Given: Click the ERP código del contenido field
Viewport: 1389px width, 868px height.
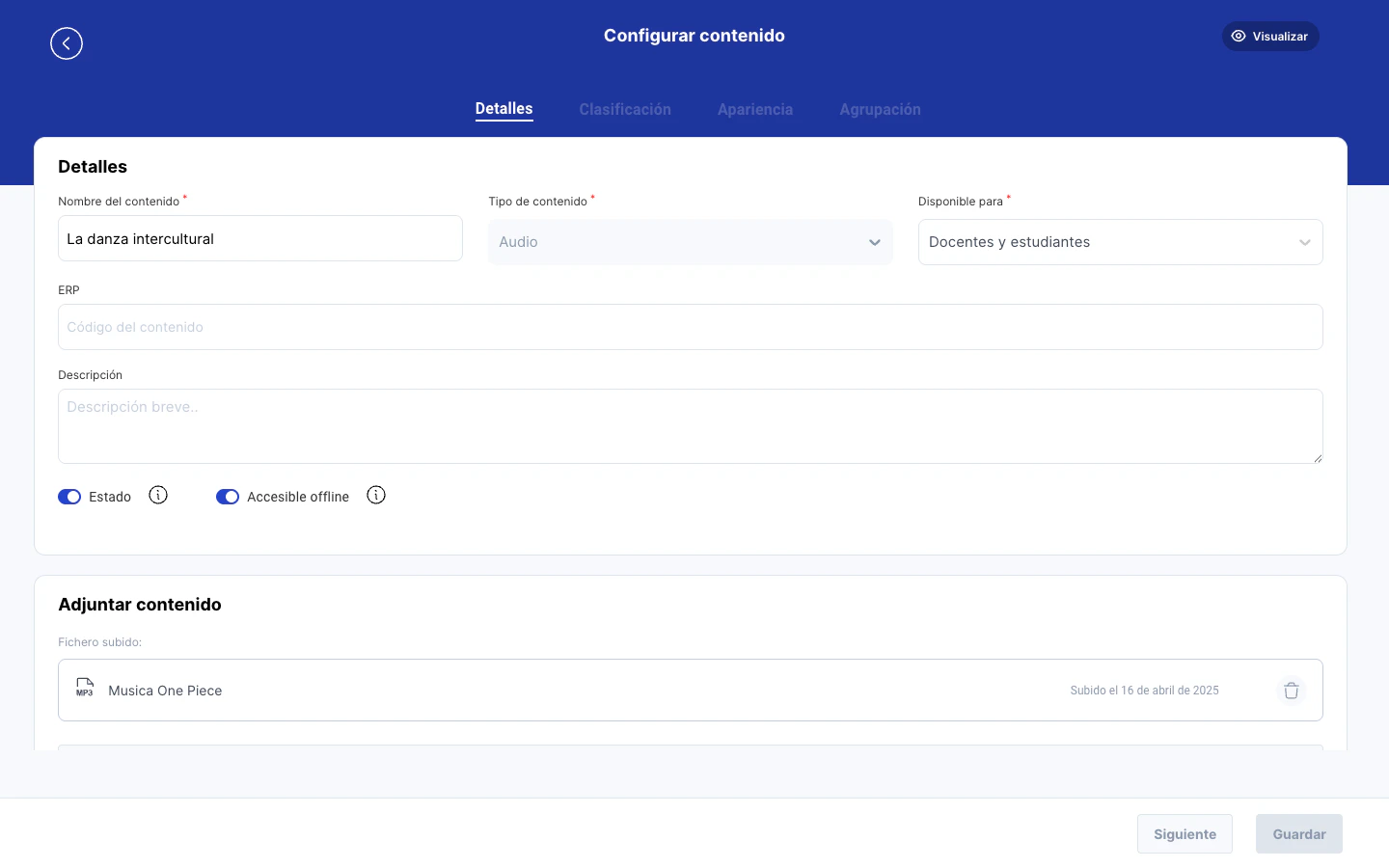Looking at the screenshot, I should coord(691,327).
